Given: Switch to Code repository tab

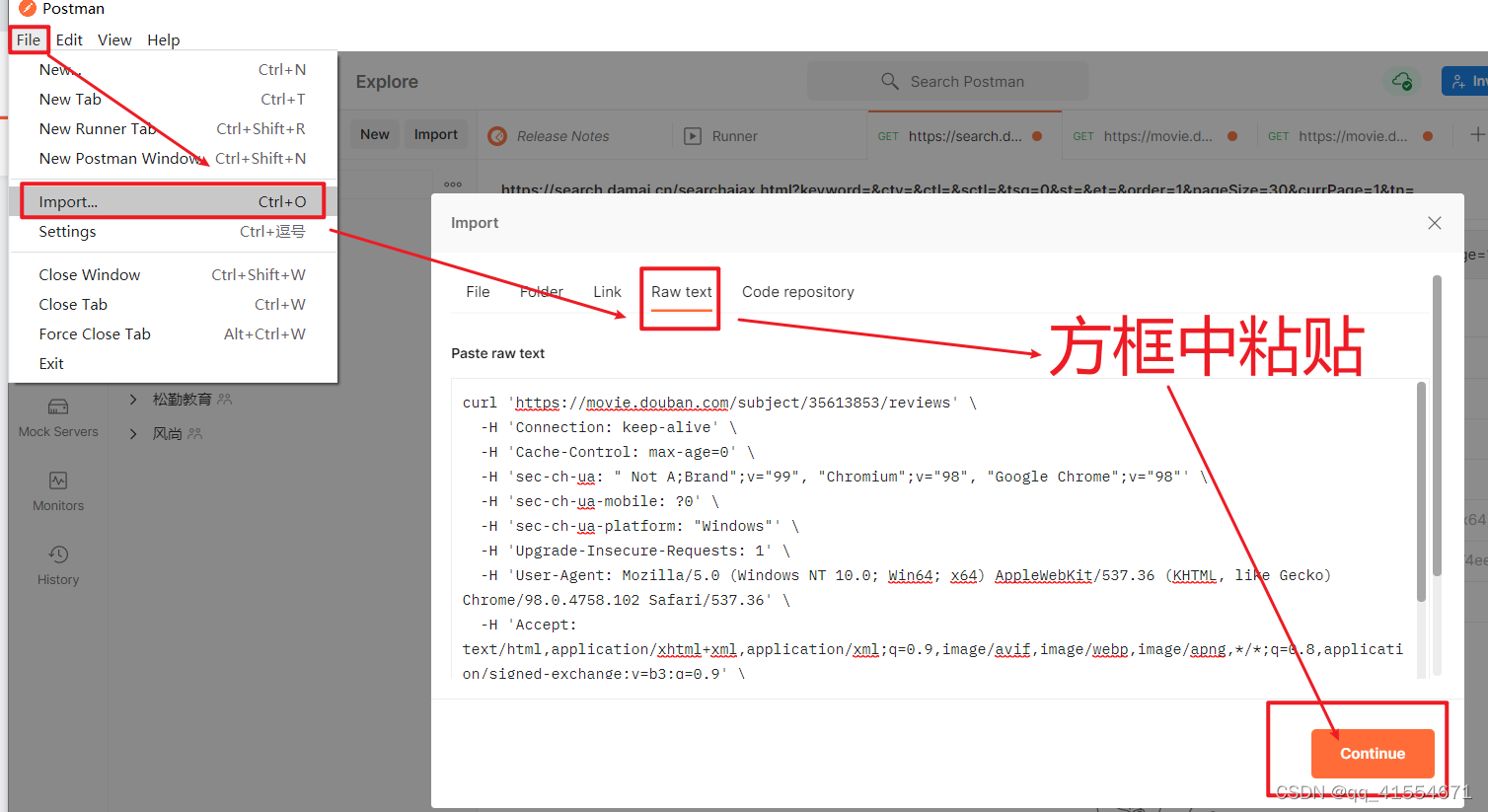Looking at the screenshot, I should coord(797,292).
